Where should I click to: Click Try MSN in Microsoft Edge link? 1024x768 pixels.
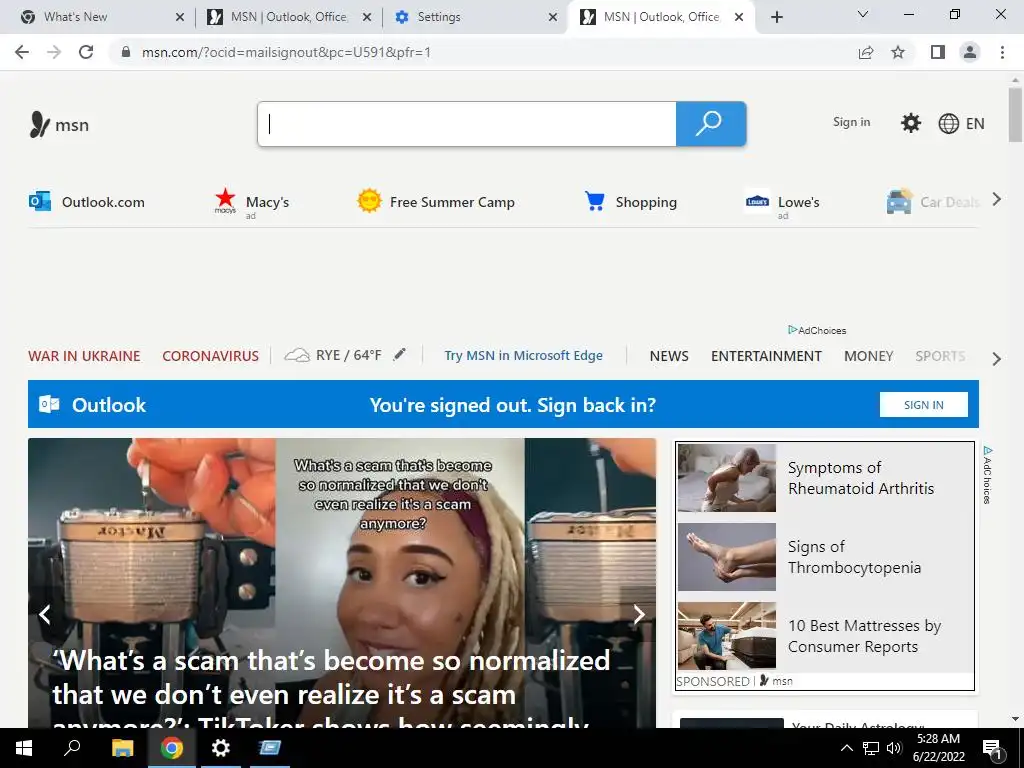(523, 355)
